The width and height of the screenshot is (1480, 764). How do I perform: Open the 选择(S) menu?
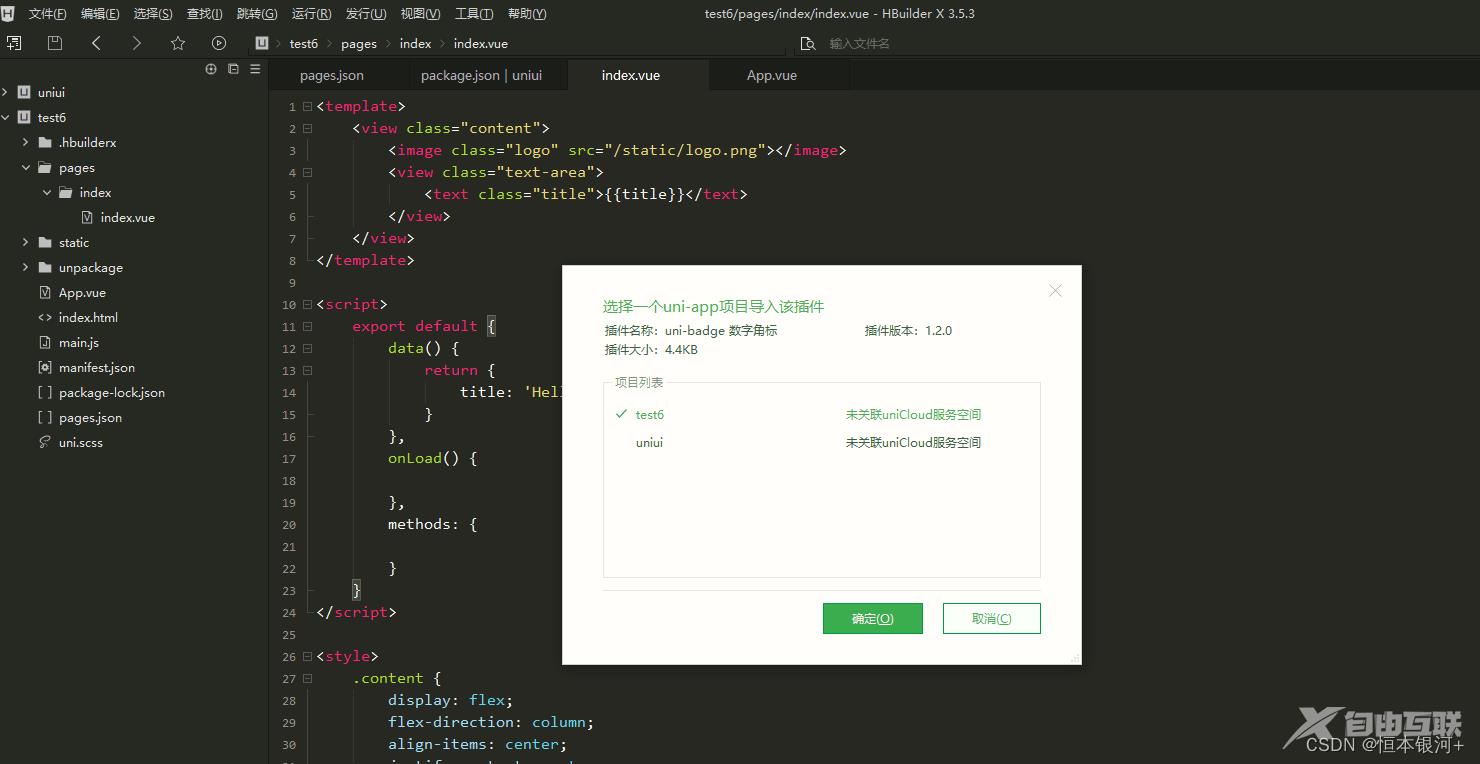(x=153, y=13)
